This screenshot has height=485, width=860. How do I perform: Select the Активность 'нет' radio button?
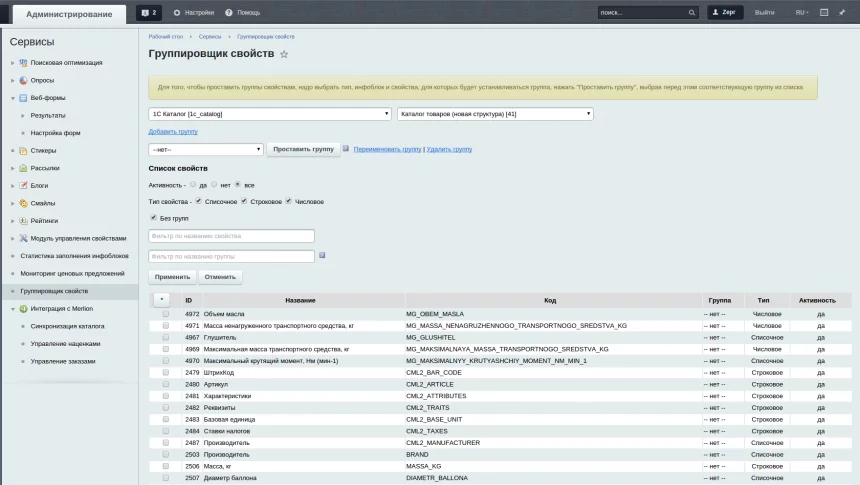tap(214, 184)
